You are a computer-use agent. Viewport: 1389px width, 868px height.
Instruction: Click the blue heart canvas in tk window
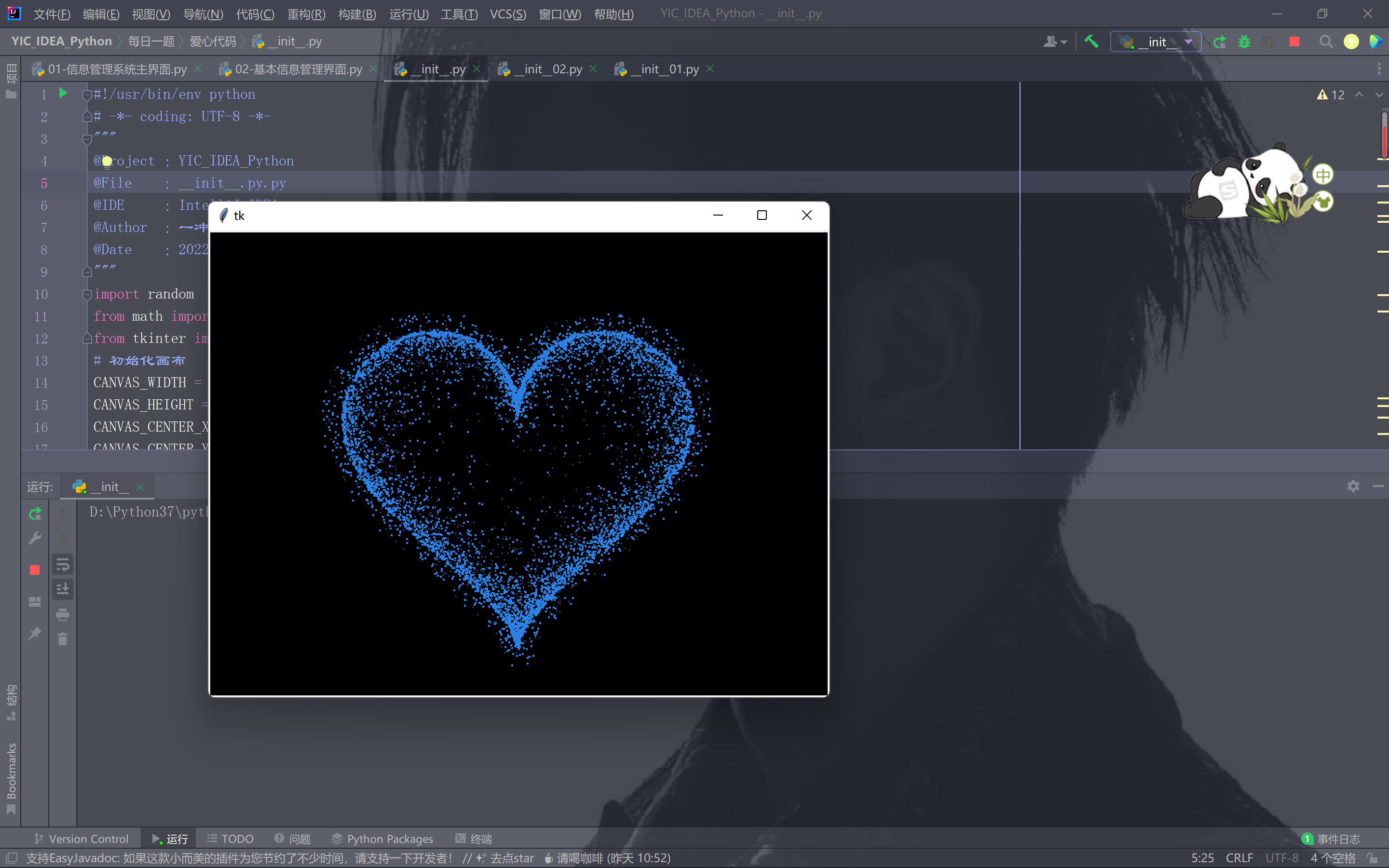(x=518, y=463)
